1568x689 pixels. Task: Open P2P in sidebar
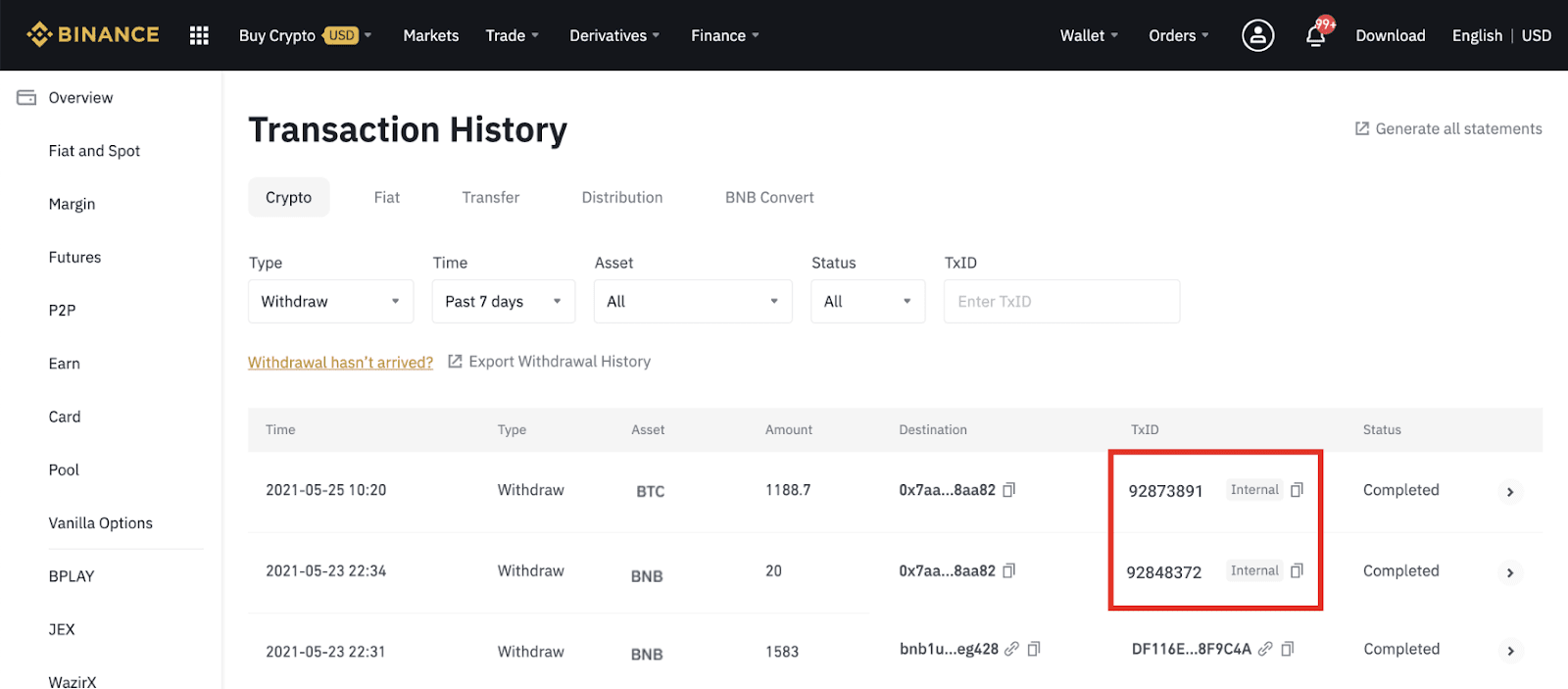click(x=62, y=311)
